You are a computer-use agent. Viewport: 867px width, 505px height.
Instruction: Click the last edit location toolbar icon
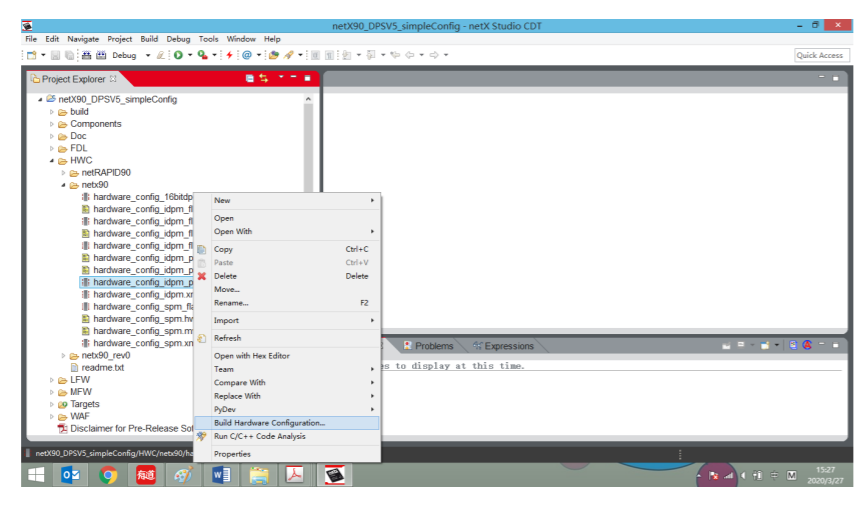tap(395, 55)
